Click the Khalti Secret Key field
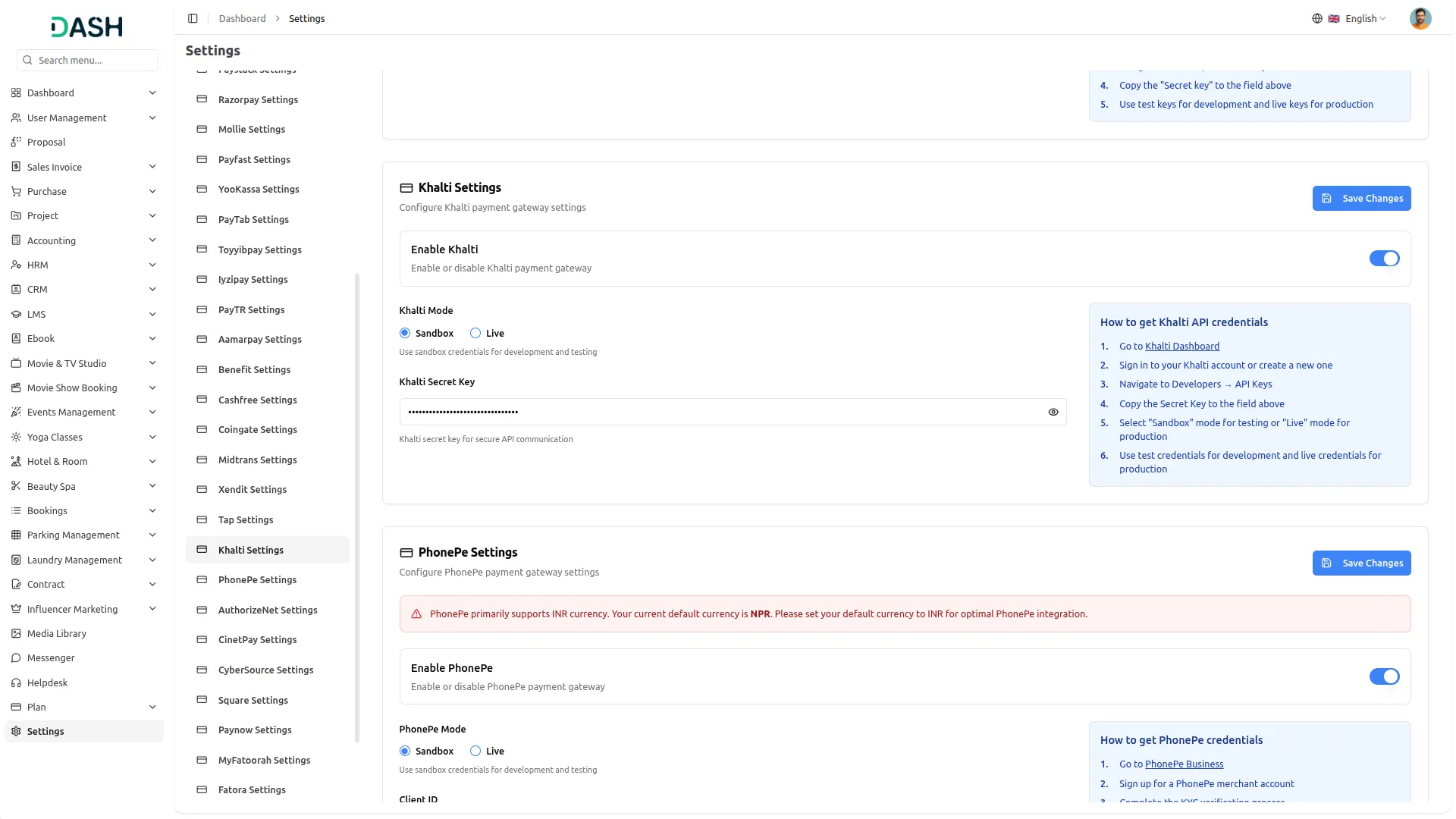The image size is (1456, 819). point(733,412)
